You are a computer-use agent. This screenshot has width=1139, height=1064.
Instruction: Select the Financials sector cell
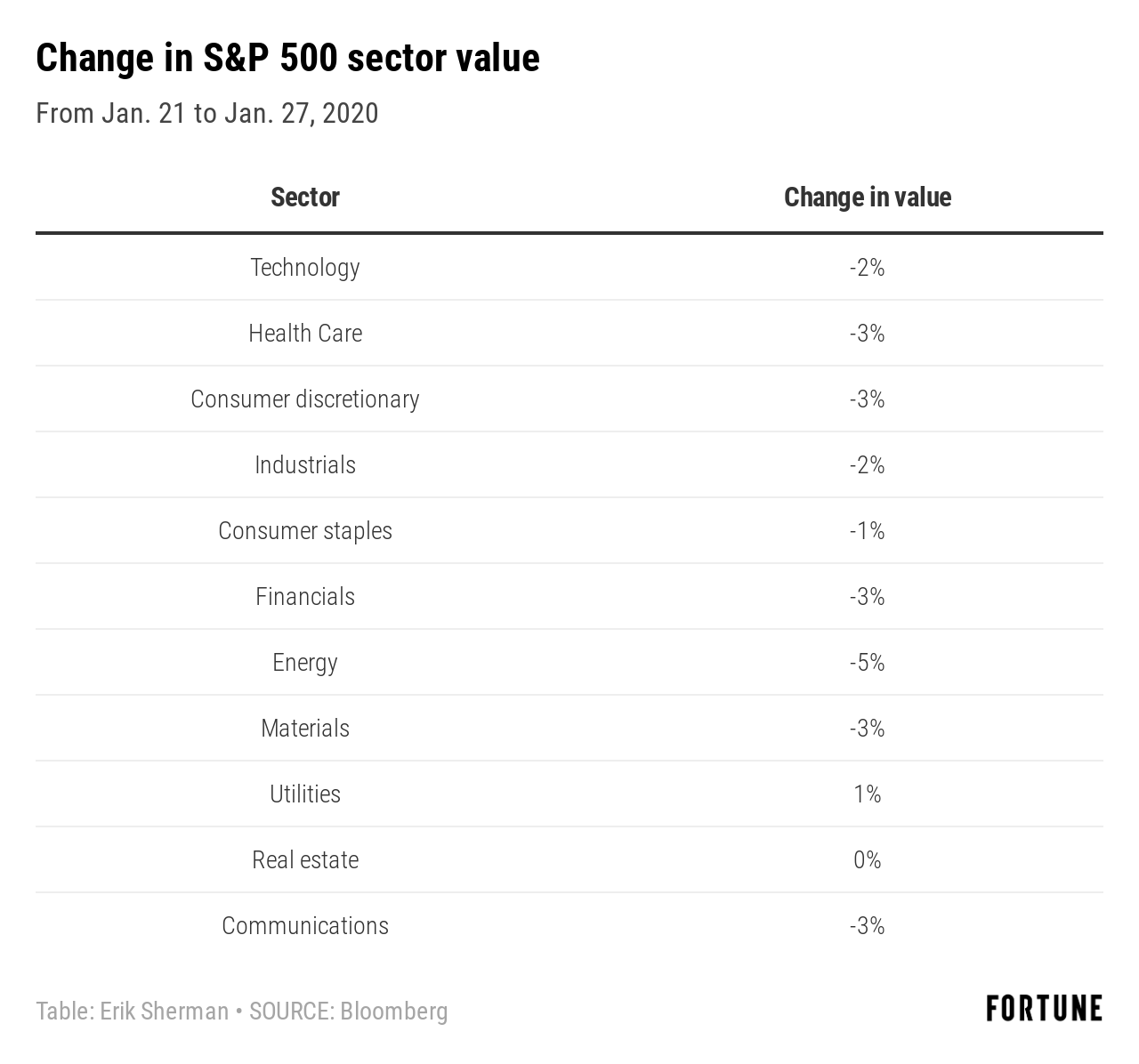click(305, 597)
